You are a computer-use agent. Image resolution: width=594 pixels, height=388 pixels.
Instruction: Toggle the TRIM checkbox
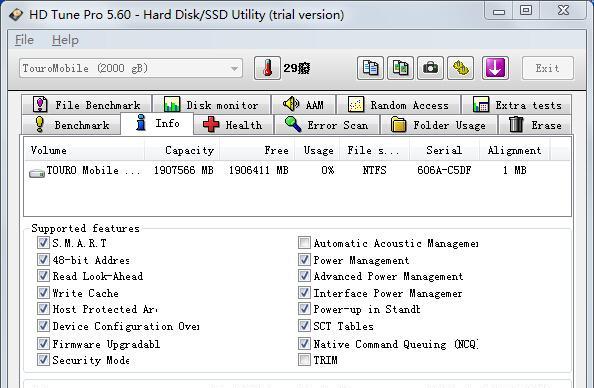click(x=304, y=360)
